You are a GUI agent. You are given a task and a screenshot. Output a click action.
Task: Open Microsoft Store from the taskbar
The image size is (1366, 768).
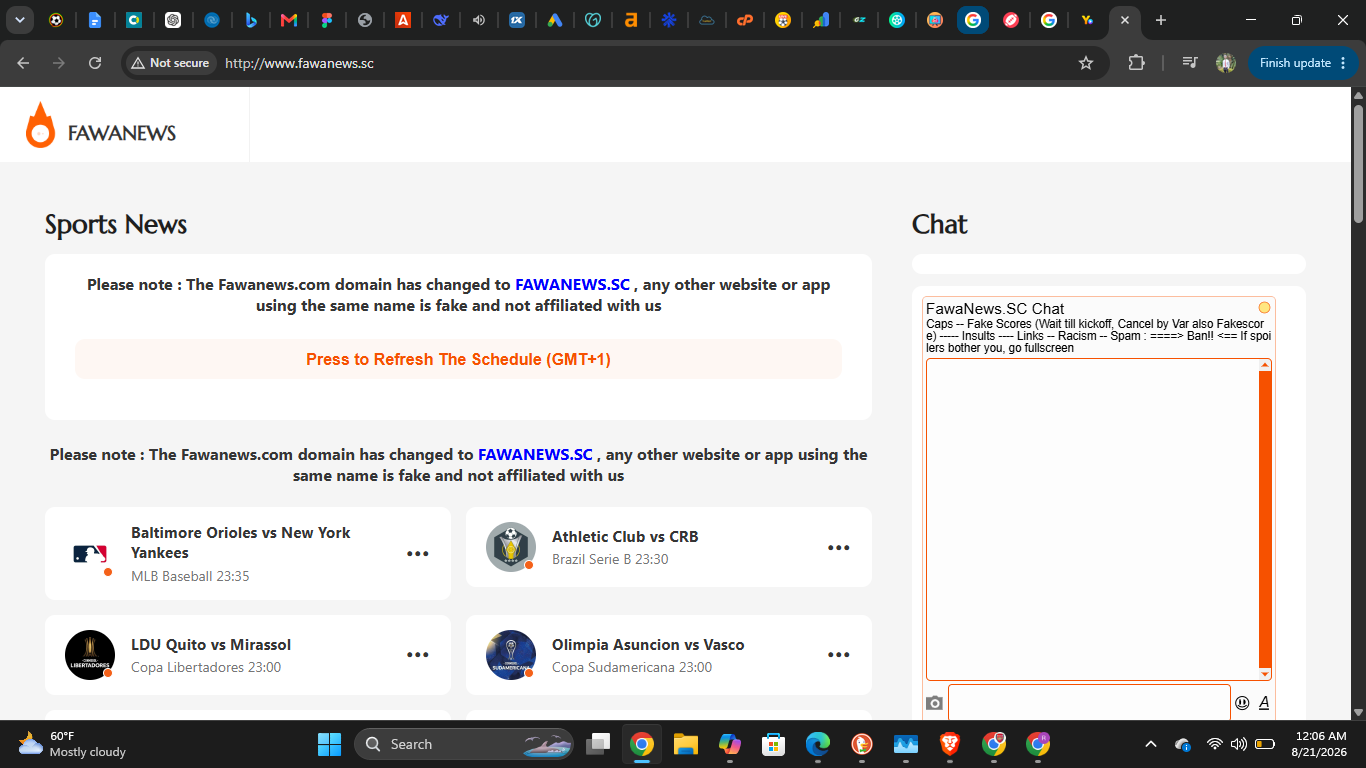tap(773, 744)
